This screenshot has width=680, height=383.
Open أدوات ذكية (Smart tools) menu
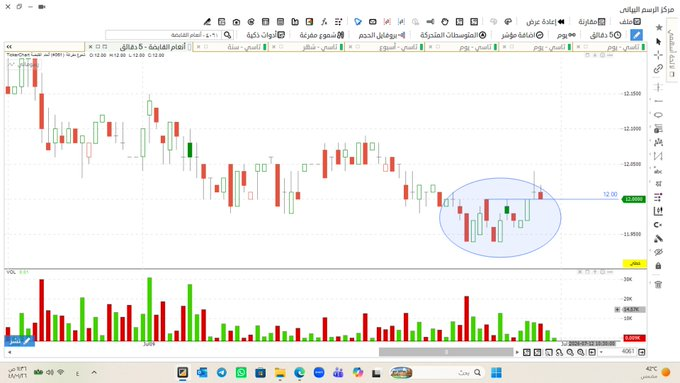point(265,35)
